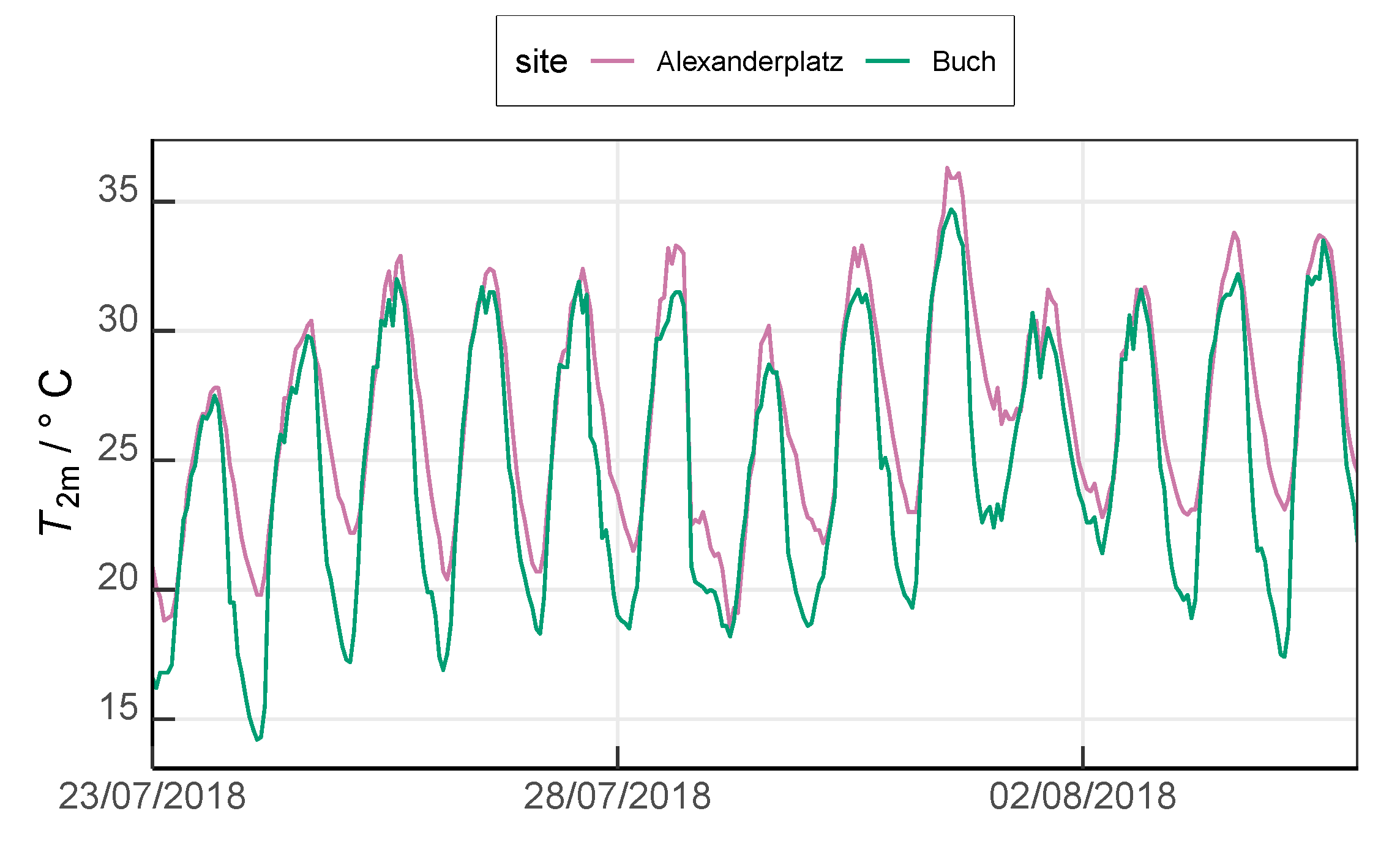Screen dimensions: 1400x852
Task: Click the green Buch legend line swatch
Action: pos(888,61)
